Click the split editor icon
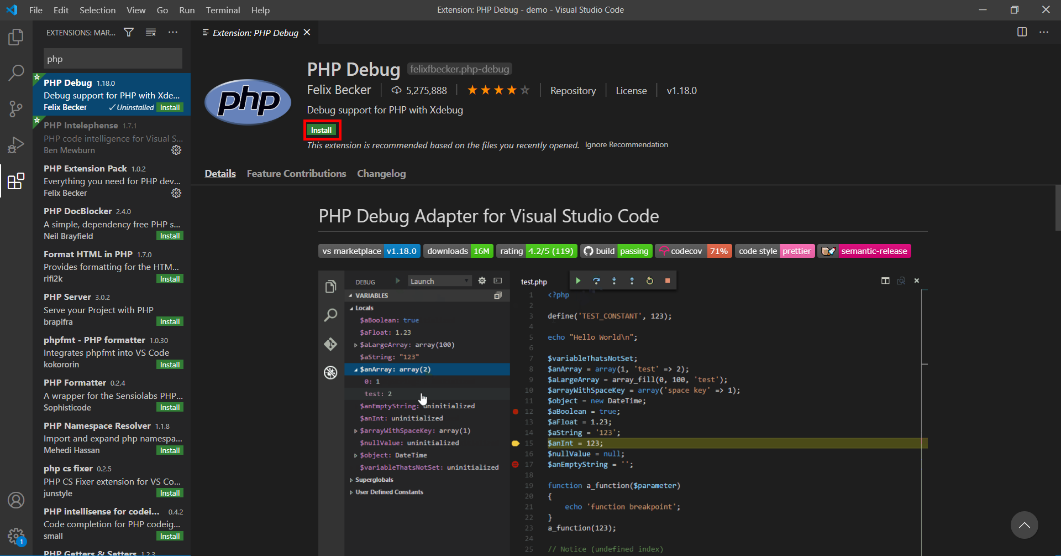1061x556 pixels. click(1022, 32)
